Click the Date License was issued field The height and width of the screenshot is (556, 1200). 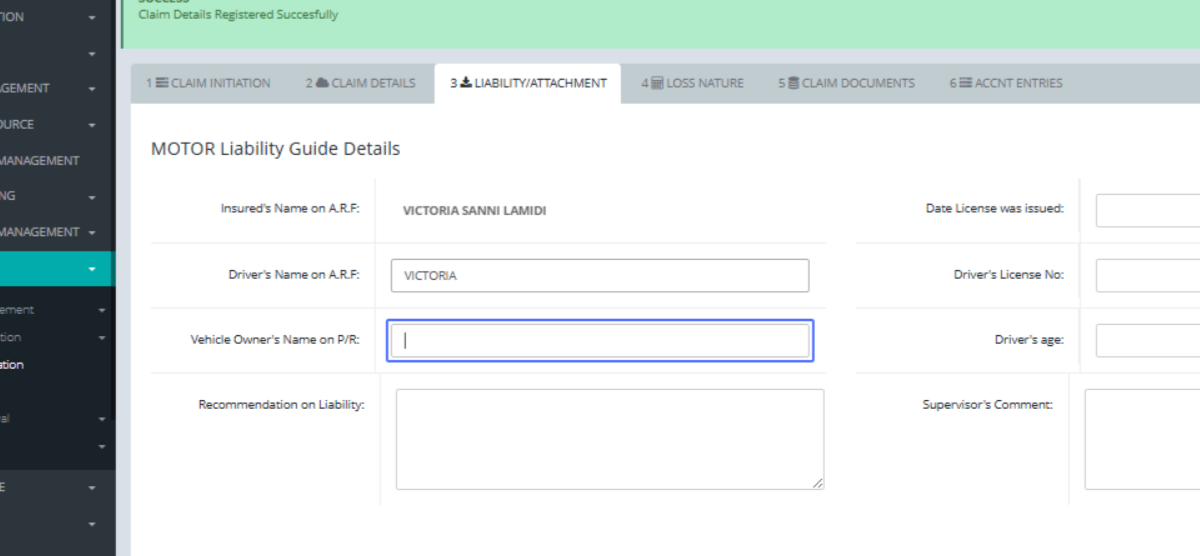point(1147,210)
